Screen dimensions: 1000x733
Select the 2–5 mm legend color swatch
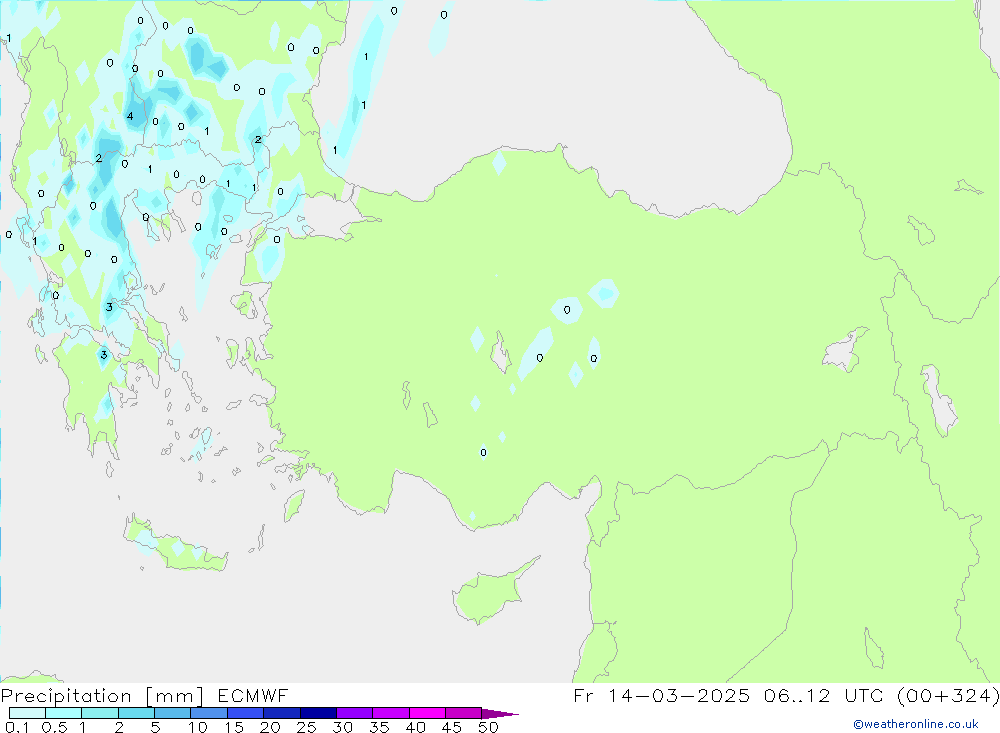(x=136, y=713)
